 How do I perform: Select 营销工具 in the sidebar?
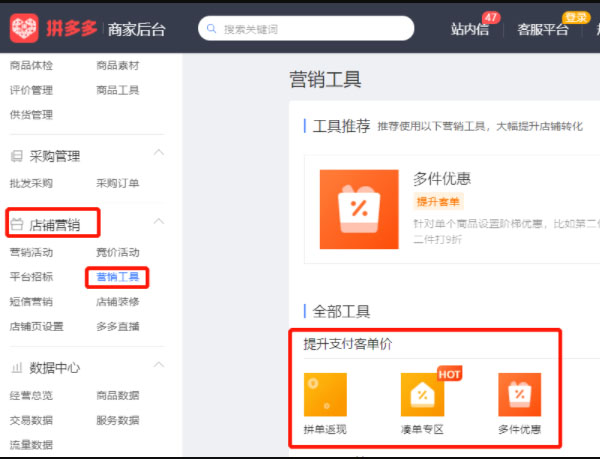118,277
